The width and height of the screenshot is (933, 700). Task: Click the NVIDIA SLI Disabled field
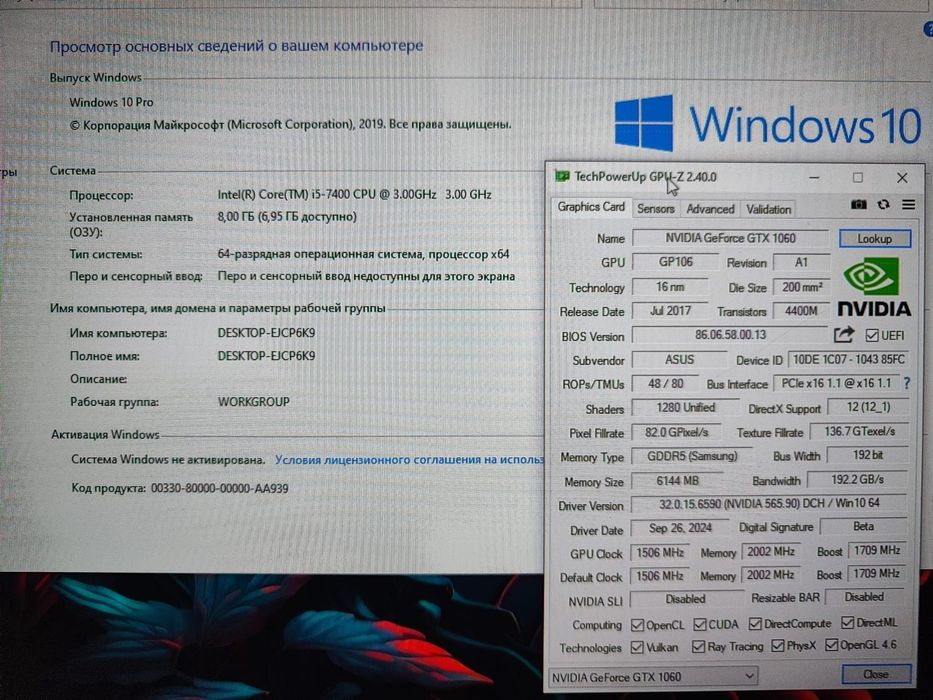686,599
